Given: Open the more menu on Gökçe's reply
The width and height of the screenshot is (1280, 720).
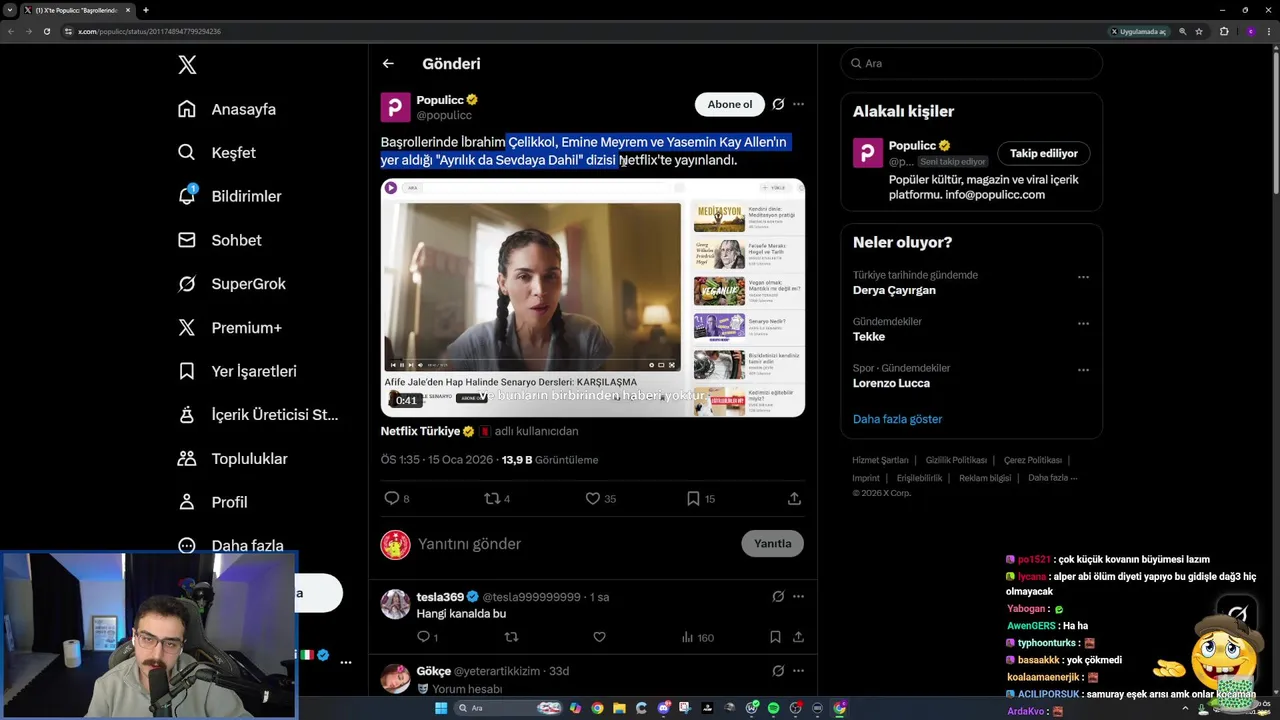Looking at the screenshot, I should click(798, 671).
